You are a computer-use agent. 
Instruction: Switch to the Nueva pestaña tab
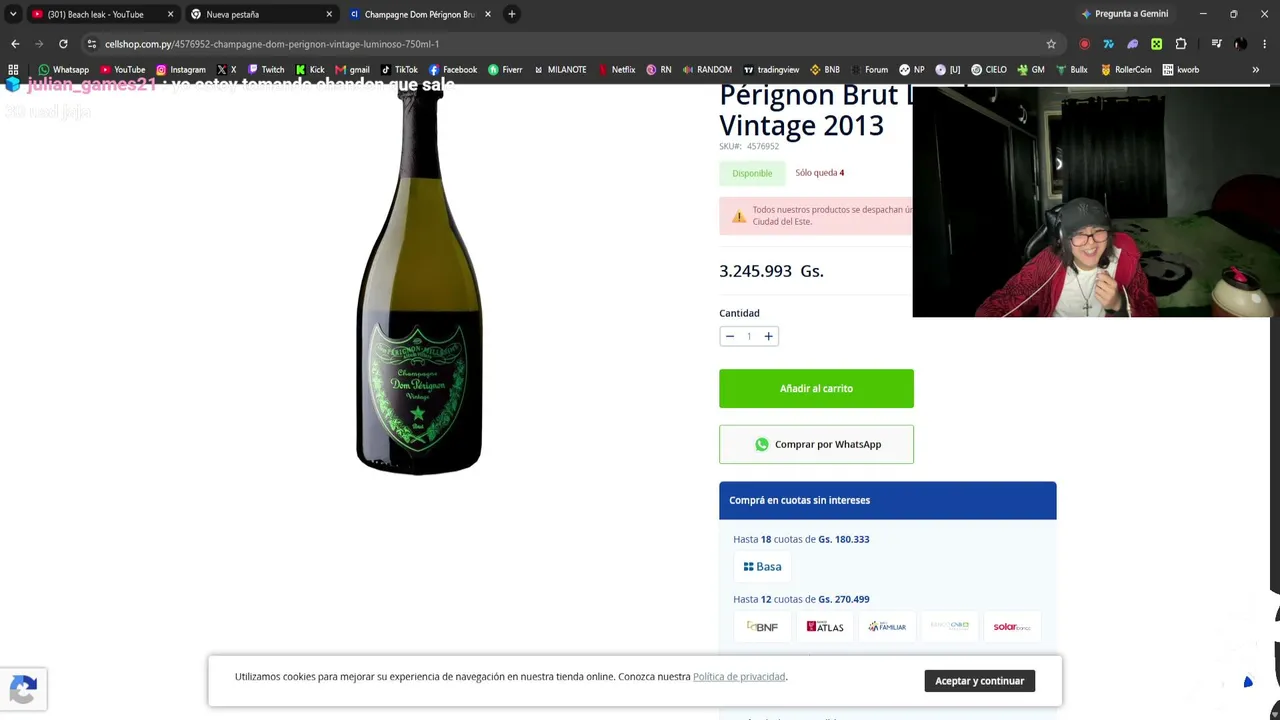click(262, 14)
